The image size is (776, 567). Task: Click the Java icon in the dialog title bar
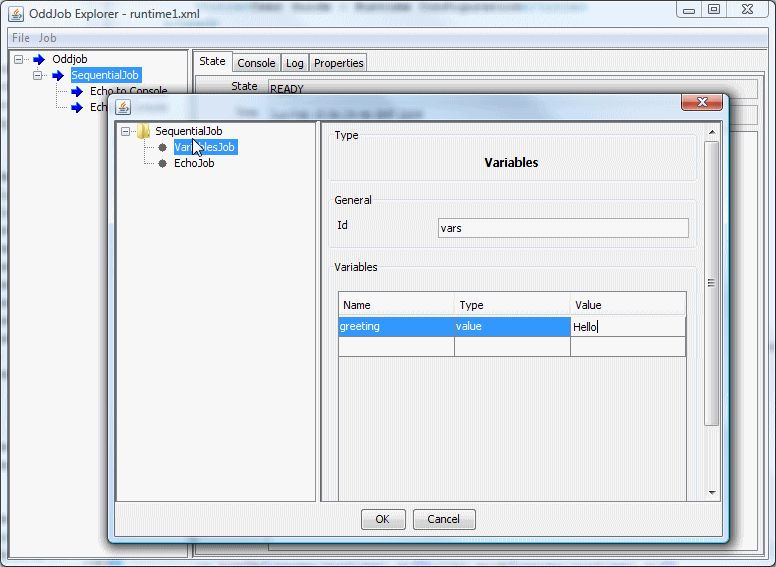pyautogui.click(x=123, y=106)
